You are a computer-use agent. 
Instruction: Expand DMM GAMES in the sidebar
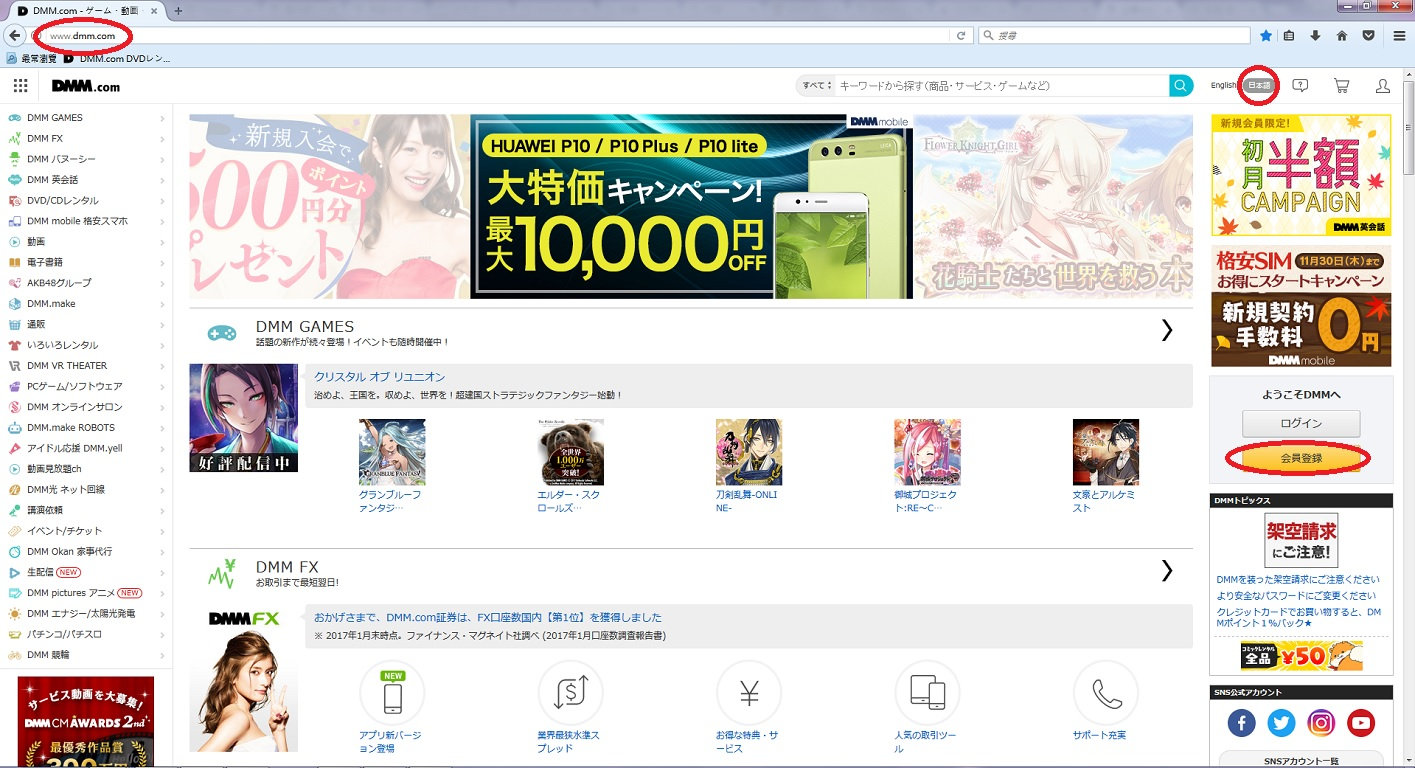(x=162, y=118)
